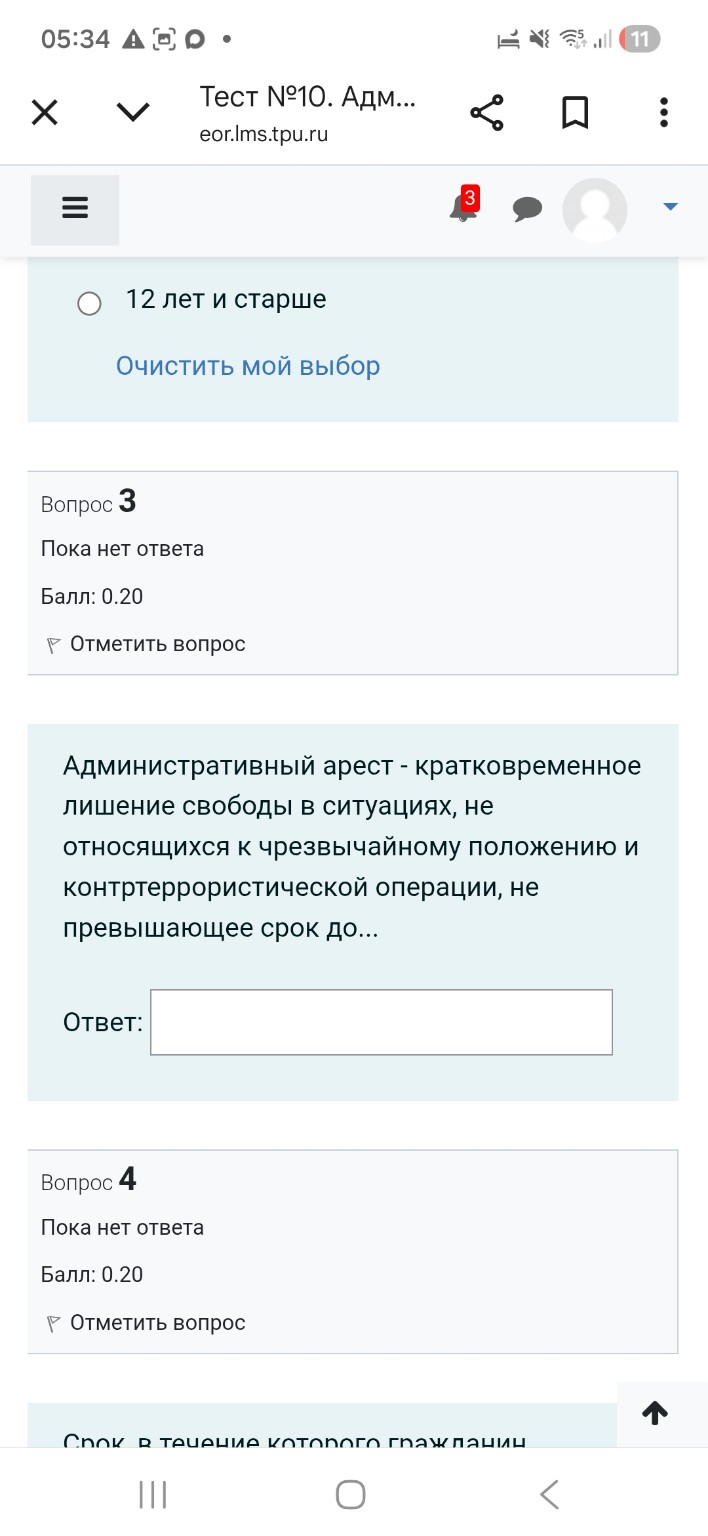The width and height of the screenshot is (708, 1536).
Task: Open the profile dropdown next to the avatar
Action: point(668,210)
